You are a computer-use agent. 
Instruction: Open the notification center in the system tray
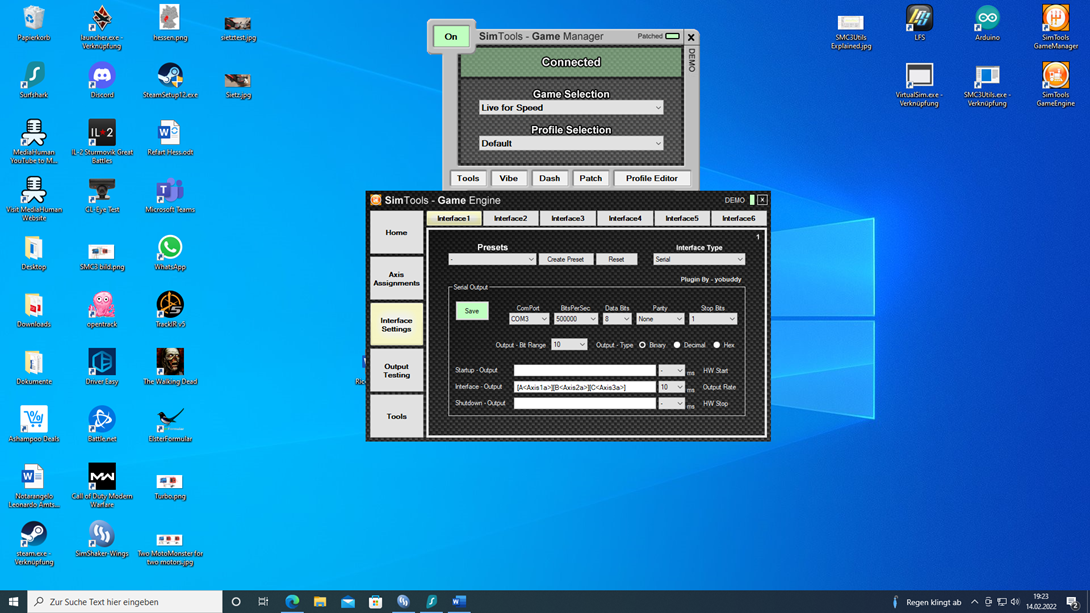pyautogui.click(x=1073, y=601)
